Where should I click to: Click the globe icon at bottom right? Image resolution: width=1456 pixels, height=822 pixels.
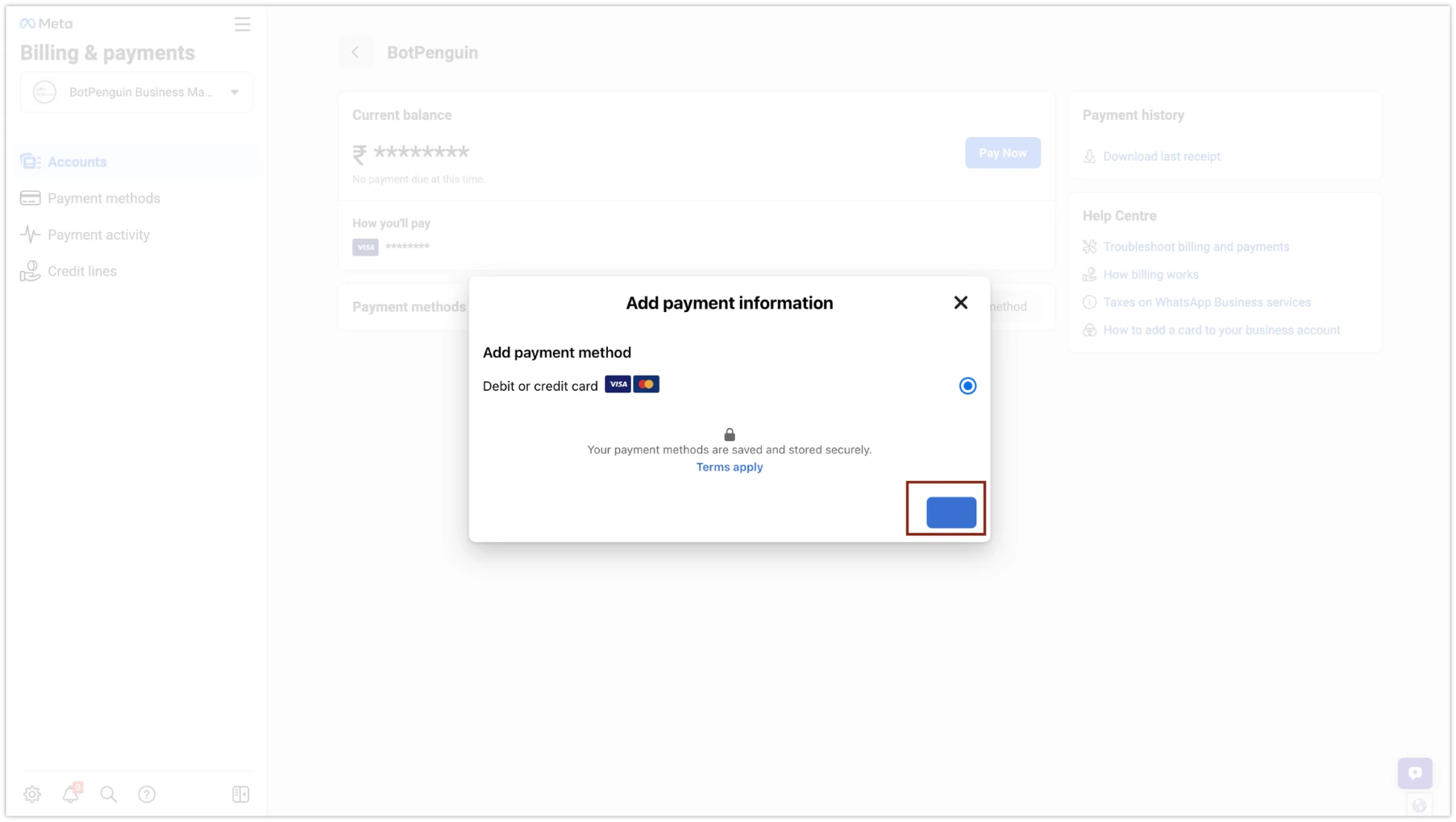point(1420,805)
